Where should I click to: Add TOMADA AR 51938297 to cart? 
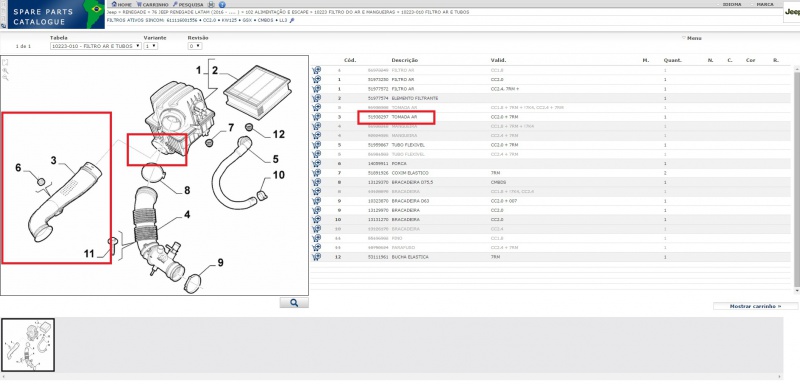[x=316, y=117]
